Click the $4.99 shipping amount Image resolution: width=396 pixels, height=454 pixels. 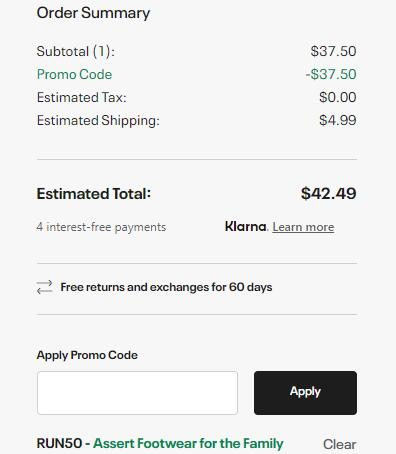coord(338,120)
